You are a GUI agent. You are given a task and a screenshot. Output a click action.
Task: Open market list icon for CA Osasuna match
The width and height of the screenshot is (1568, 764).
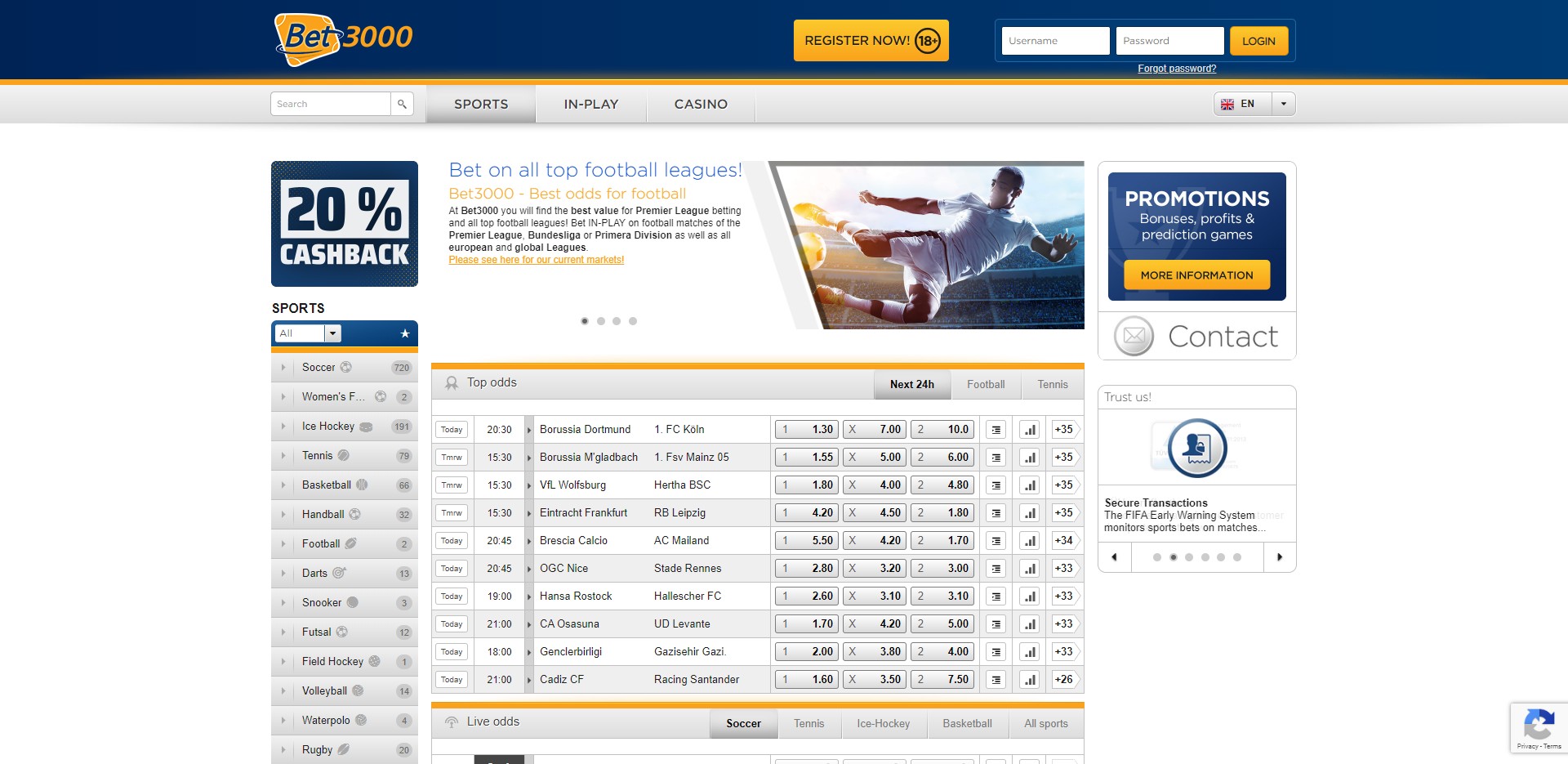coord(996,624)
